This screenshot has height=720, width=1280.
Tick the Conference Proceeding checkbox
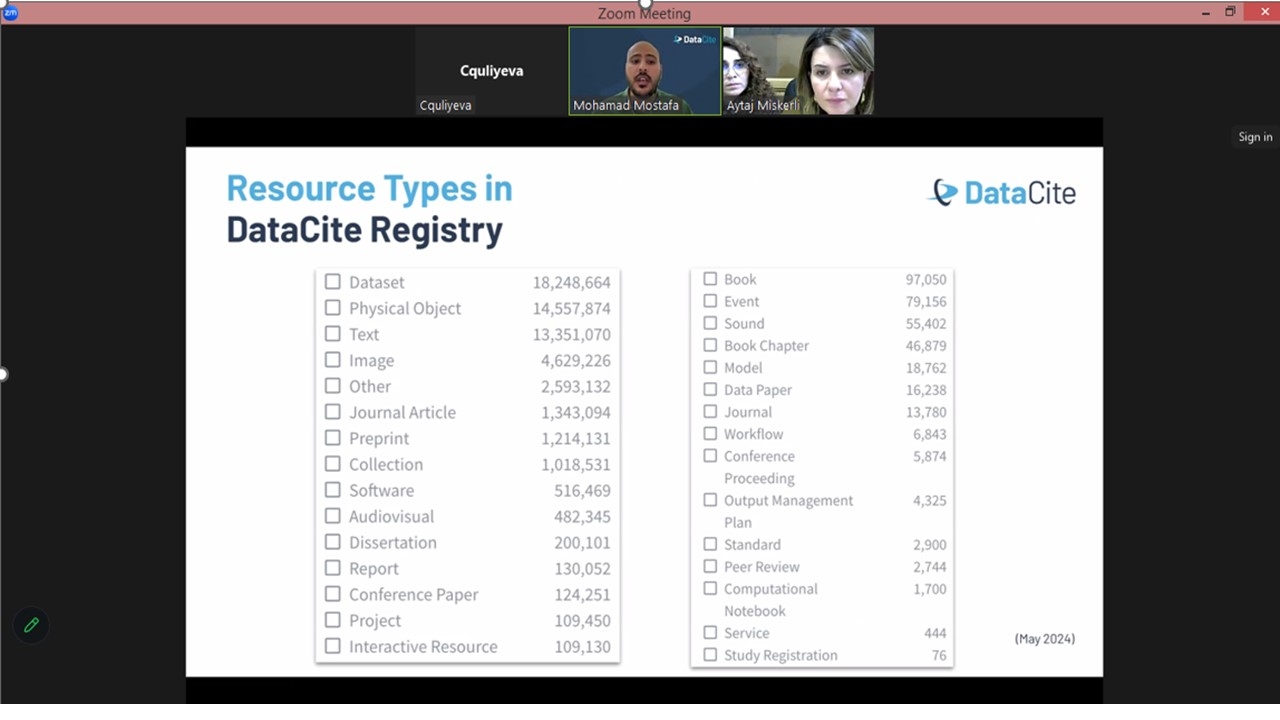point(710,456)
